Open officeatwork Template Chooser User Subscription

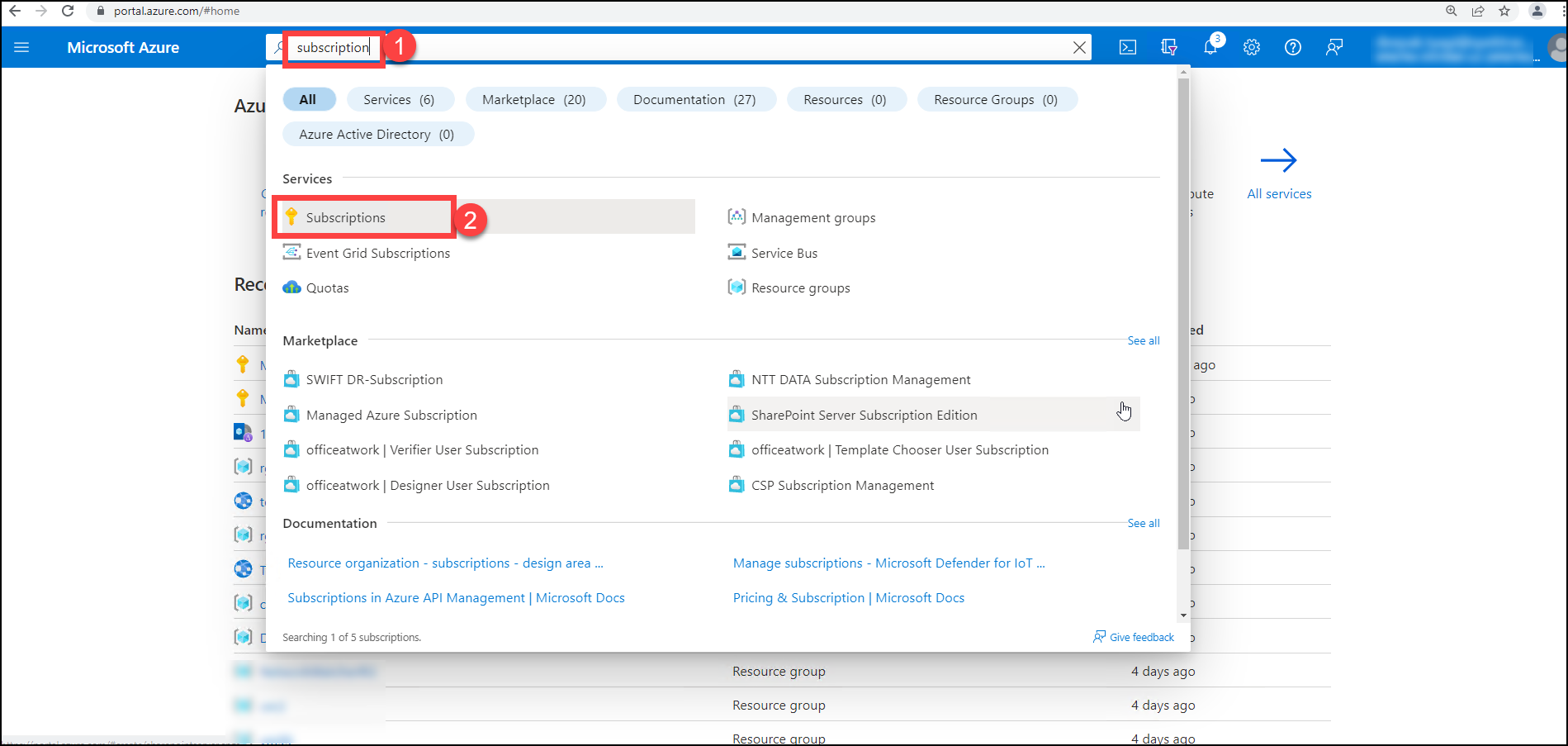click(900, 449)
